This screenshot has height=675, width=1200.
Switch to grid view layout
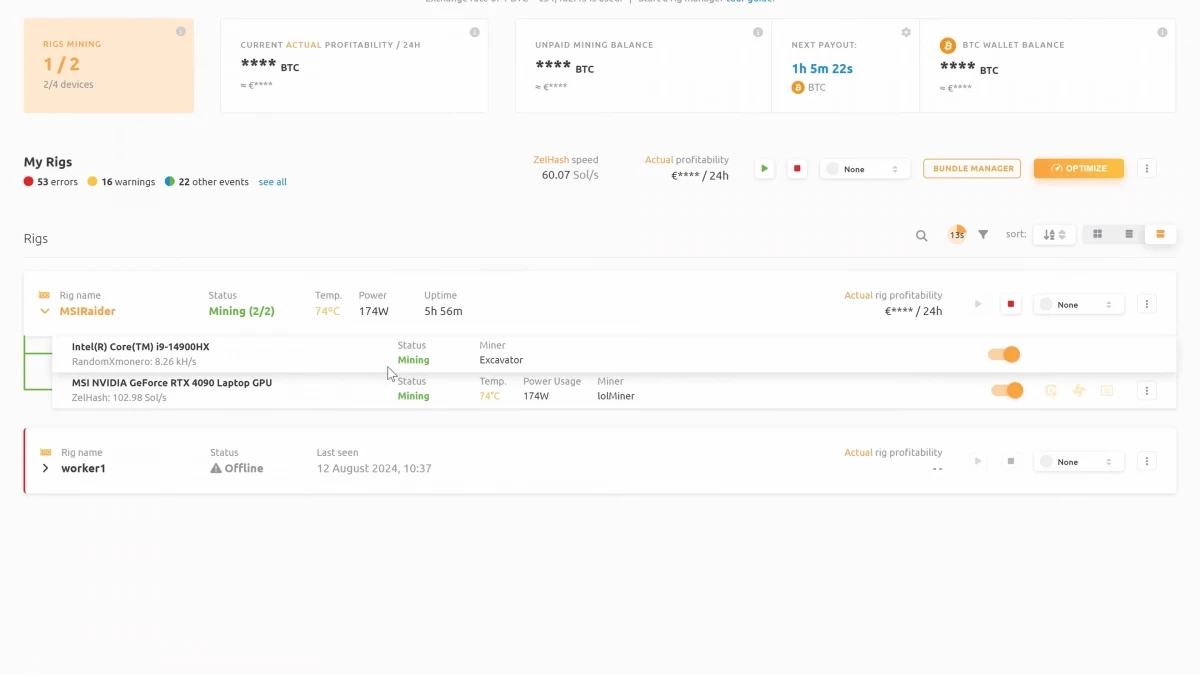(1098, 234)
